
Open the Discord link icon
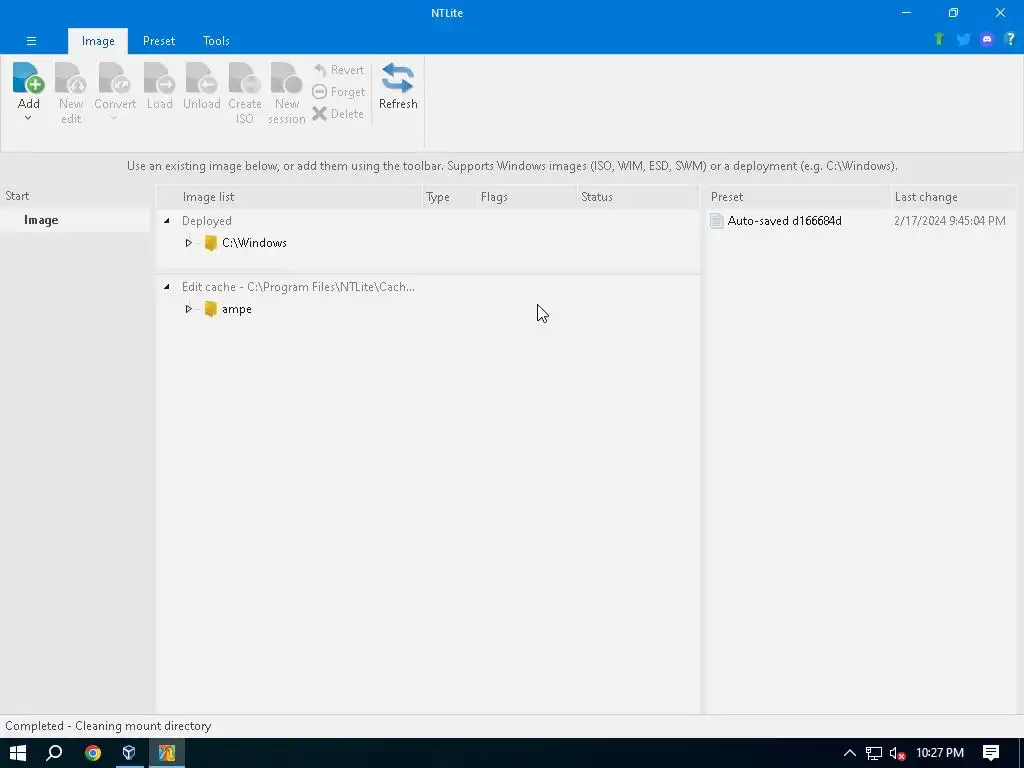(x=987, y=39)
